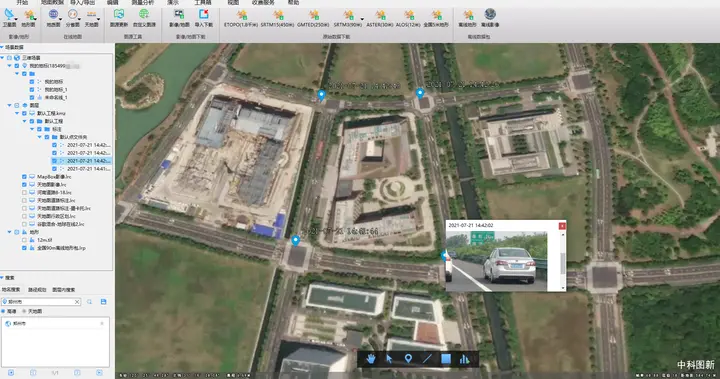Viewport: 720px width, 379px height.
Task: Toggle the 默认工程.kmz checkbox
Action: tap(24, 113)
